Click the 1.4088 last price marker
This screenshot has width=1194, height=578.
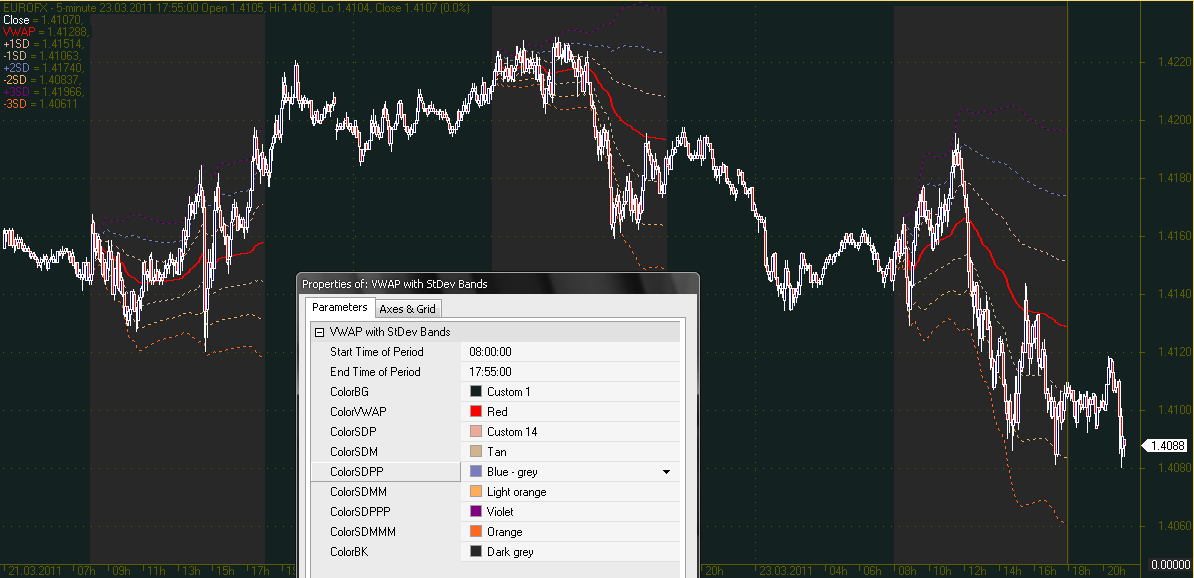click(1166, 445)
